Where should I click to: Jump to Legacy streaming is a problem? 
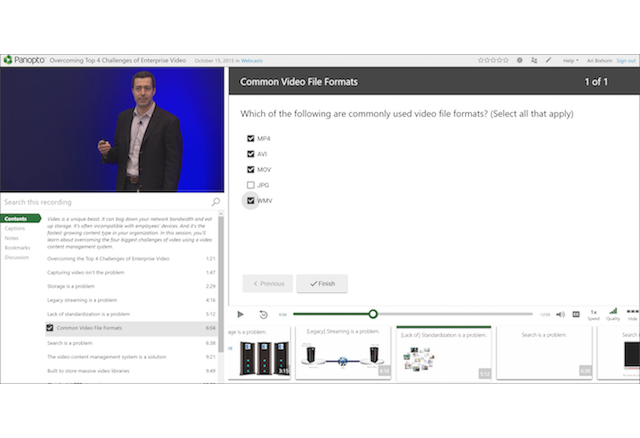(131, 300)
